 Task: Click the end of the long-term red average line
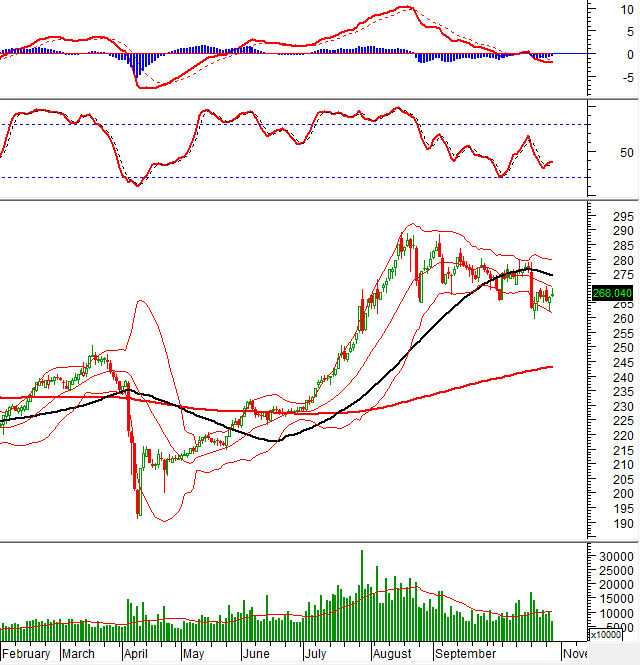click(x=552, y=367)
